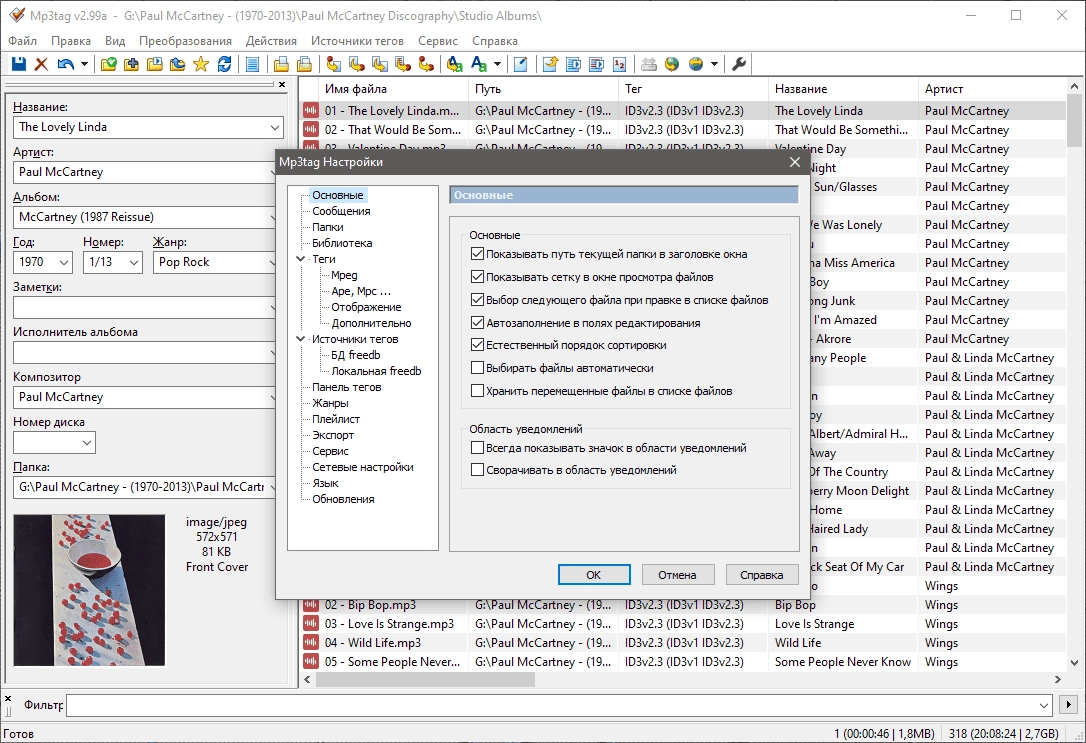Click the Отмена button in settings dialog
Screen dimensions: 1086x743
pyautogui.click(x=677, y=575)
